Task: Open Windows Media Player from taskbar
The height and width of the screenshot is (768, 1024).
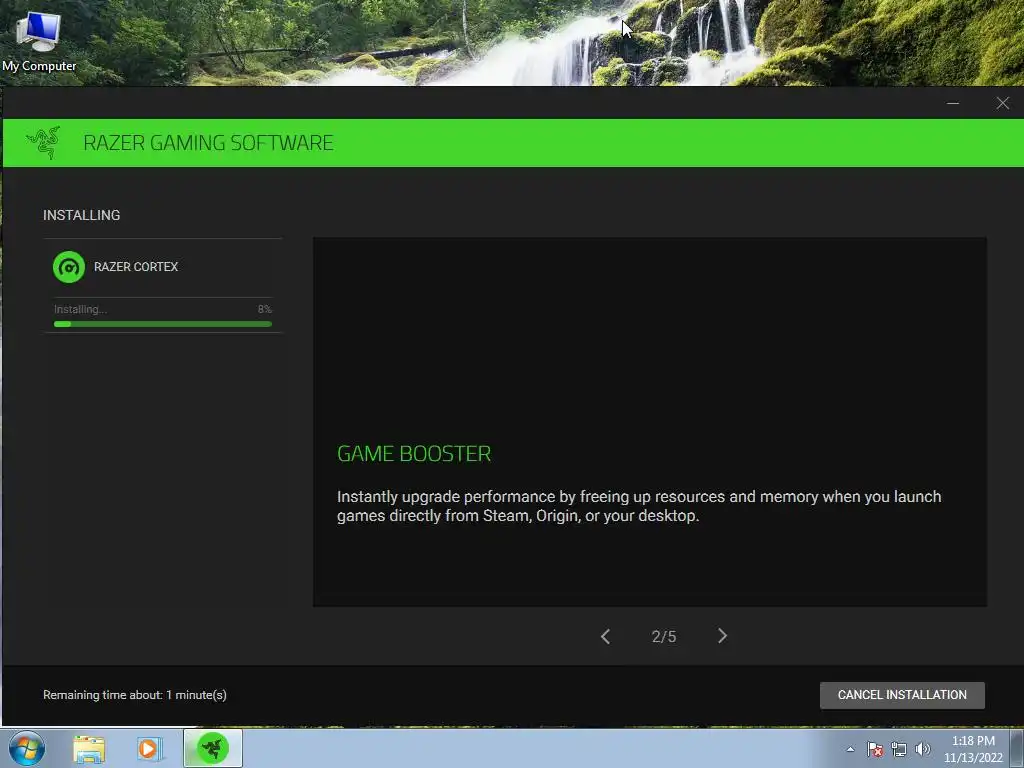Action: click(149, 748)
